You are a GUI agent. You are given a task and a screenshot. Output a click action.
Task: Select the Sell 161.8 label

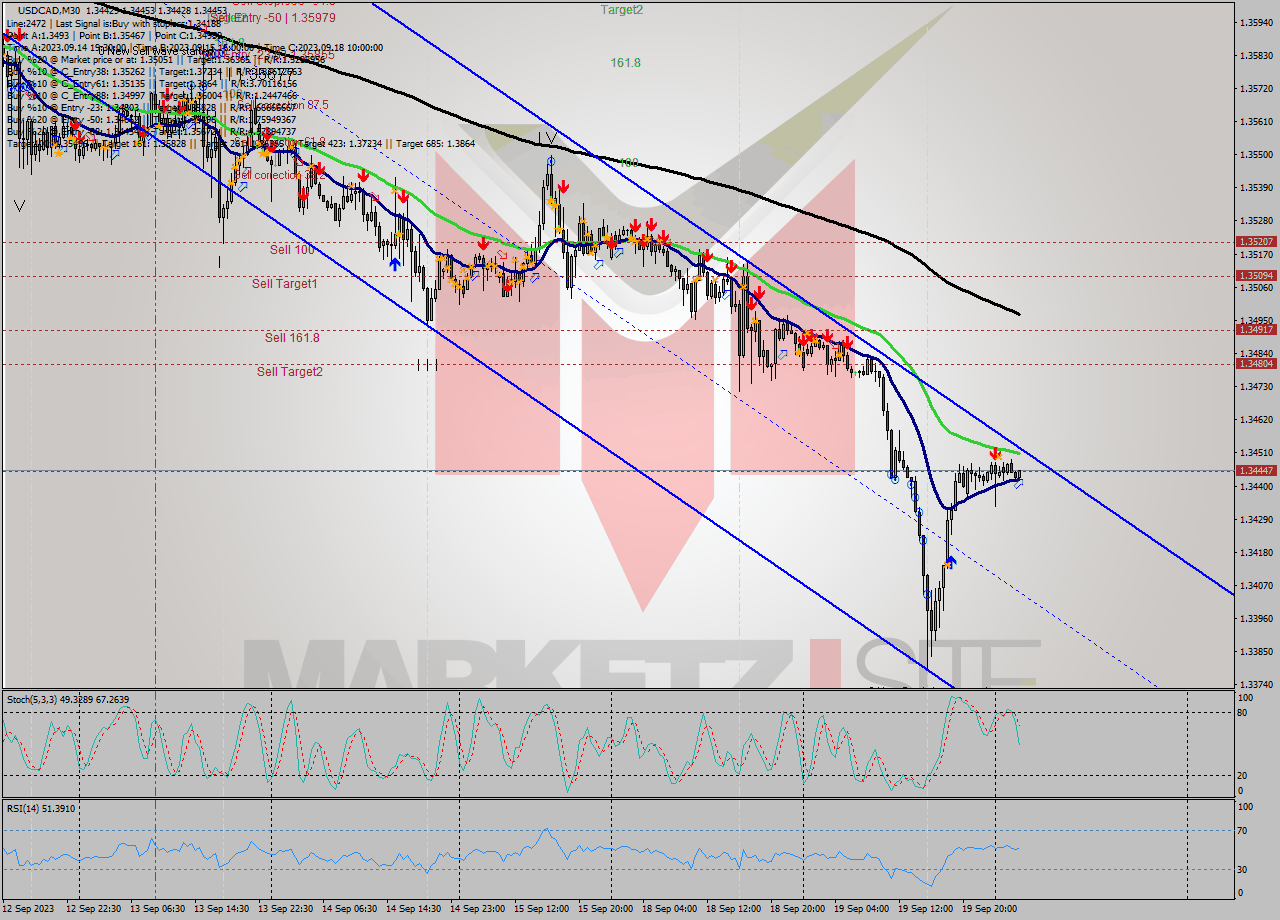coord(292,337)
